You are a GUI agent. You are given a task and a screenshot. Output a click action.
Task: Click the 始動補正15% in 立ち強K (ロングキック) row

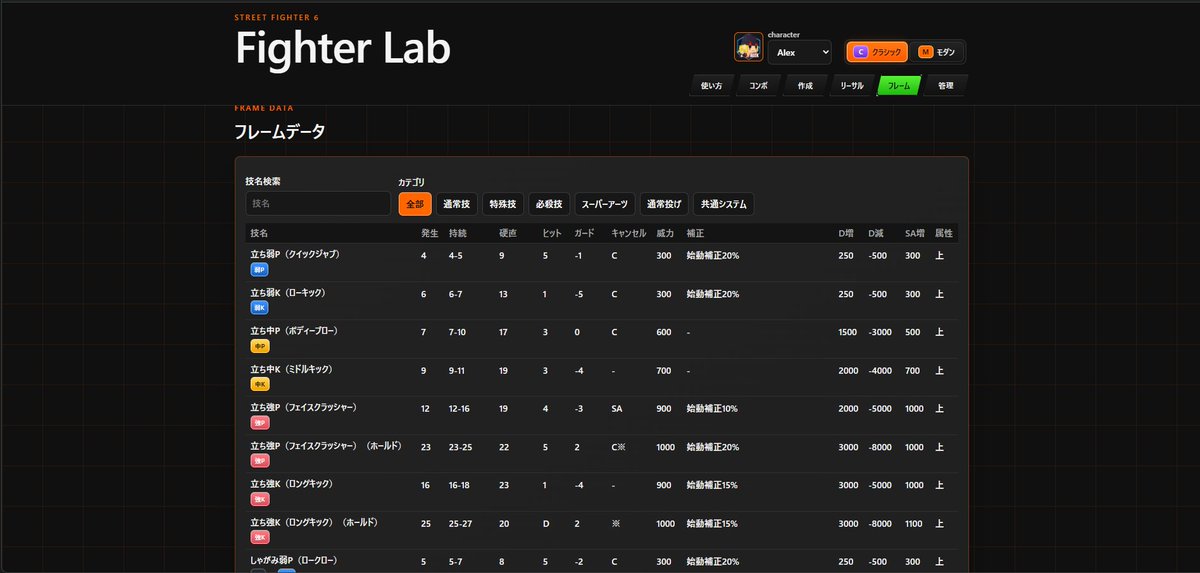(x=712, y=485)
